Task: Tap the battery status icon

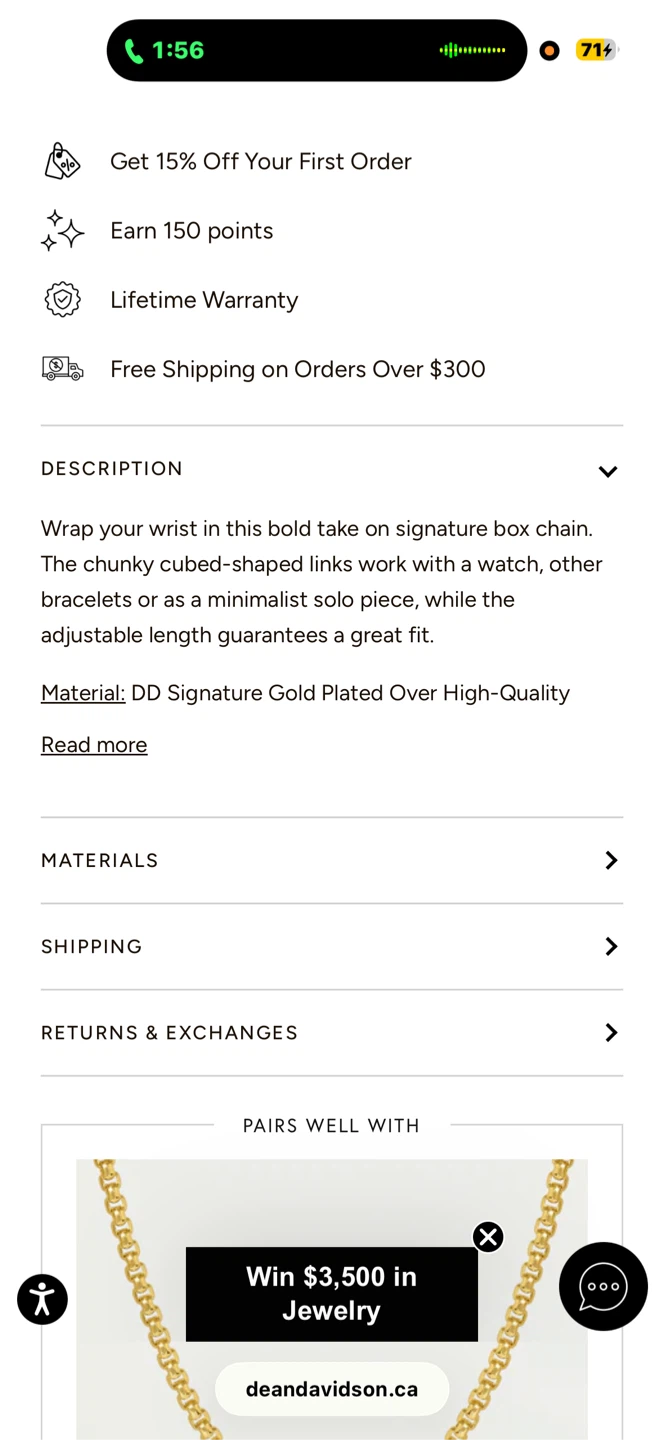Action: pos(597,50)
